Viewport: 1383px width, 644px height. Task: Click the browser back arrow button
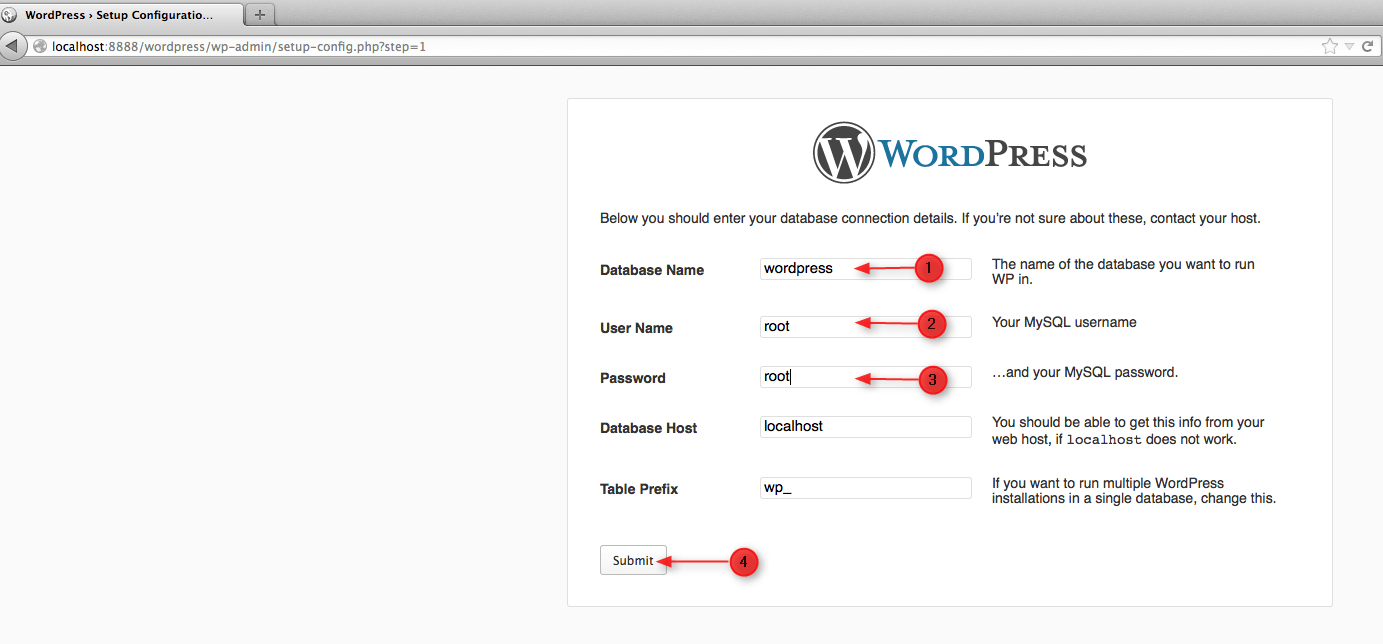[13, 46]
